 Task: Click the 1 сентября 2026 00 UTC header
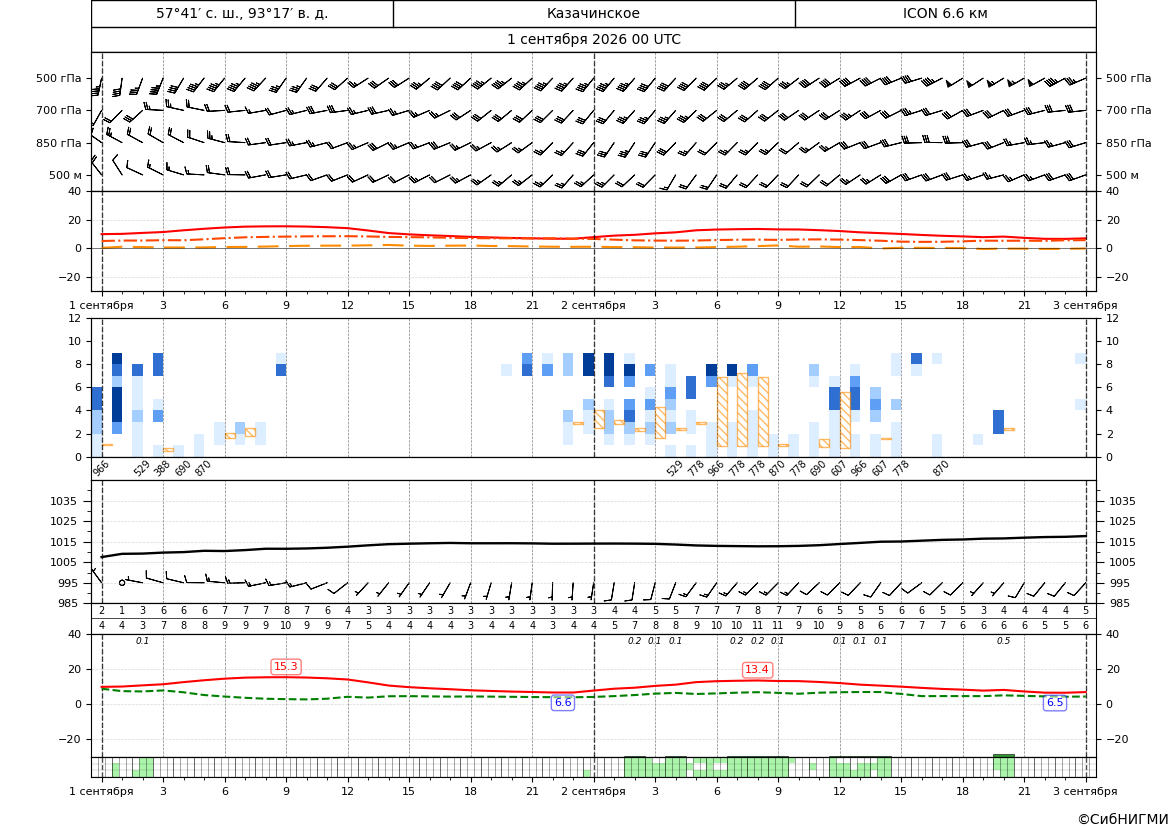(x=593, y=40)
